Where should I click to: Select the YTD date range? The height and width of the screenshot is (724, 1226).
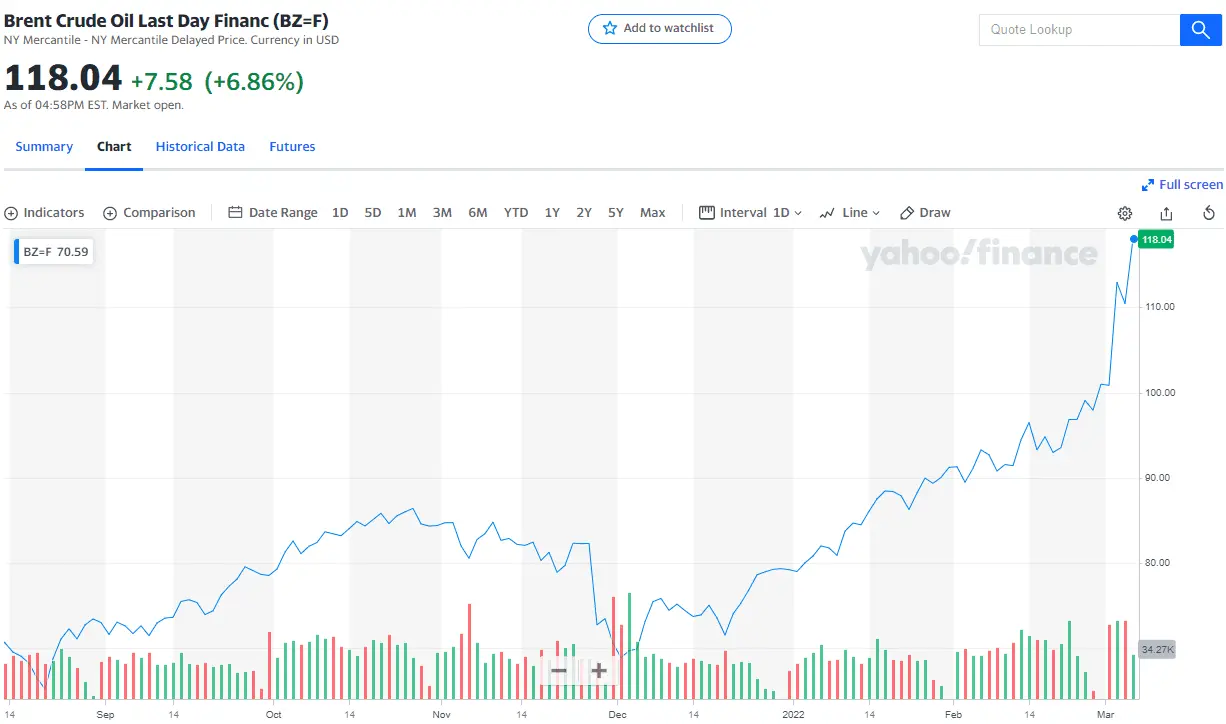pos(516,213)
